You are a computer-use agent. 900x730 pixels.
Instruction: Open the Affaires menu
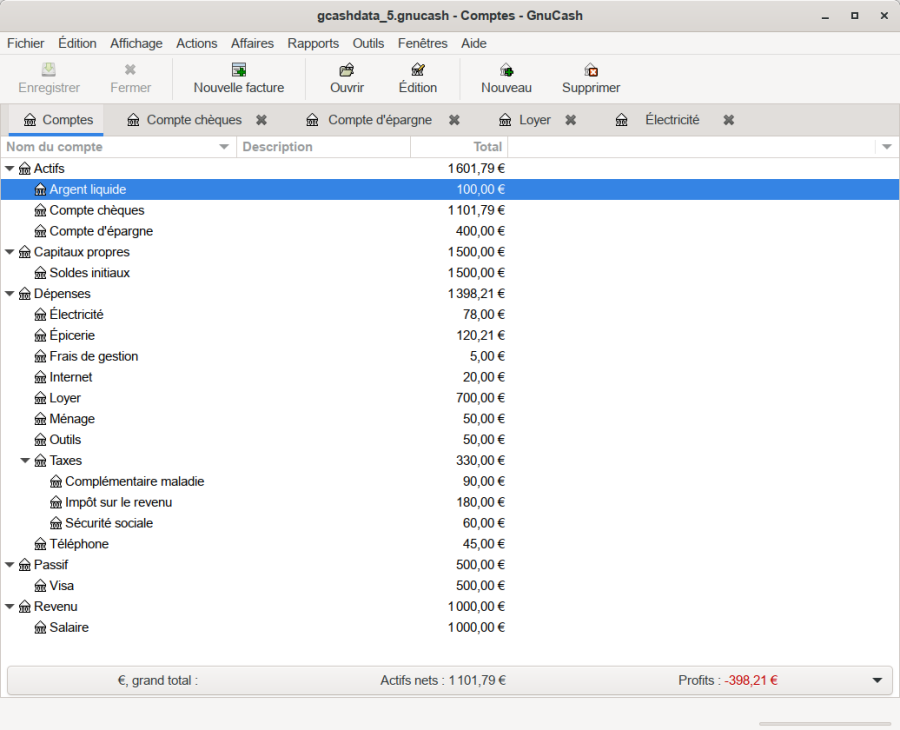click(252, 43)
